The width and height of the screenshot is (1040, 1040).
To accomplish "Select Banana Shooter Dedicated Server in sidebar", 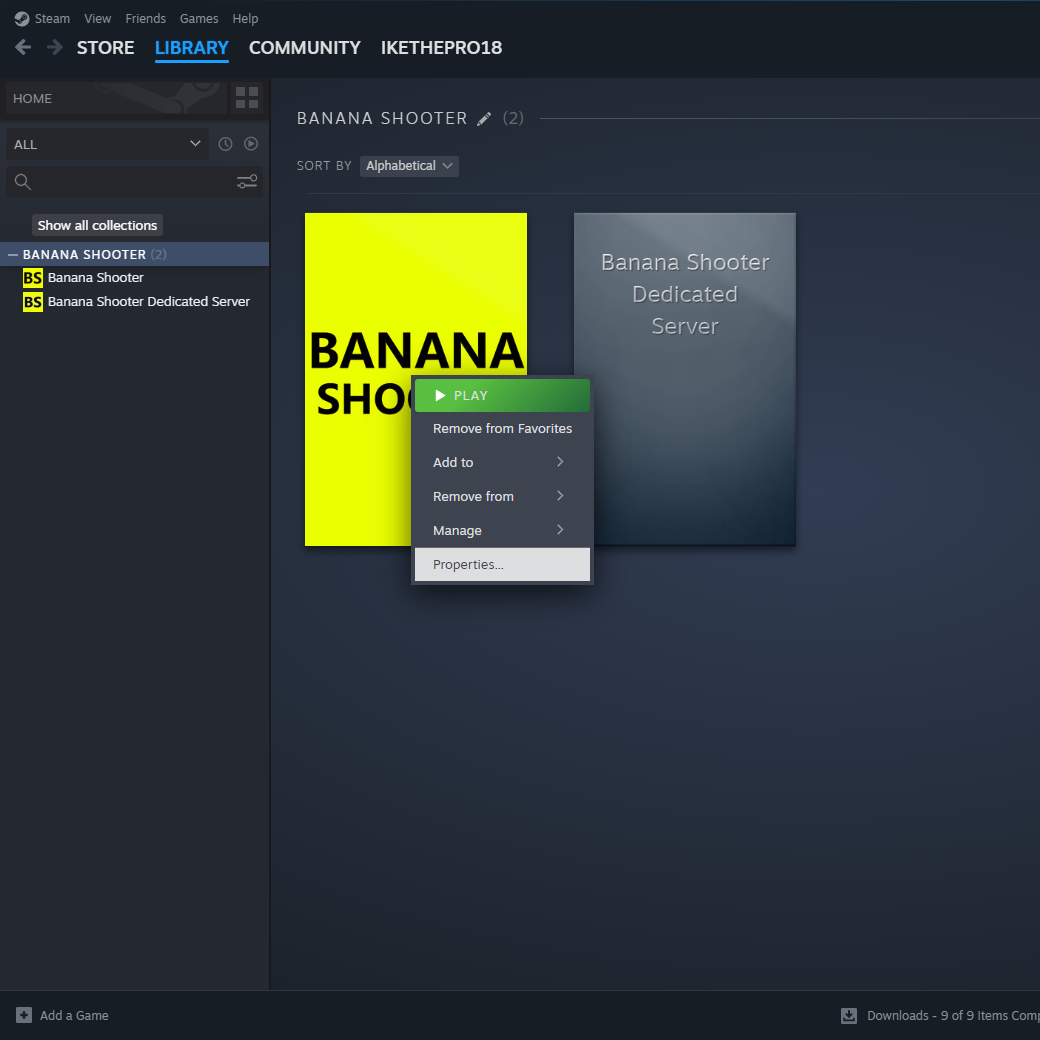I will pos(149,302).
